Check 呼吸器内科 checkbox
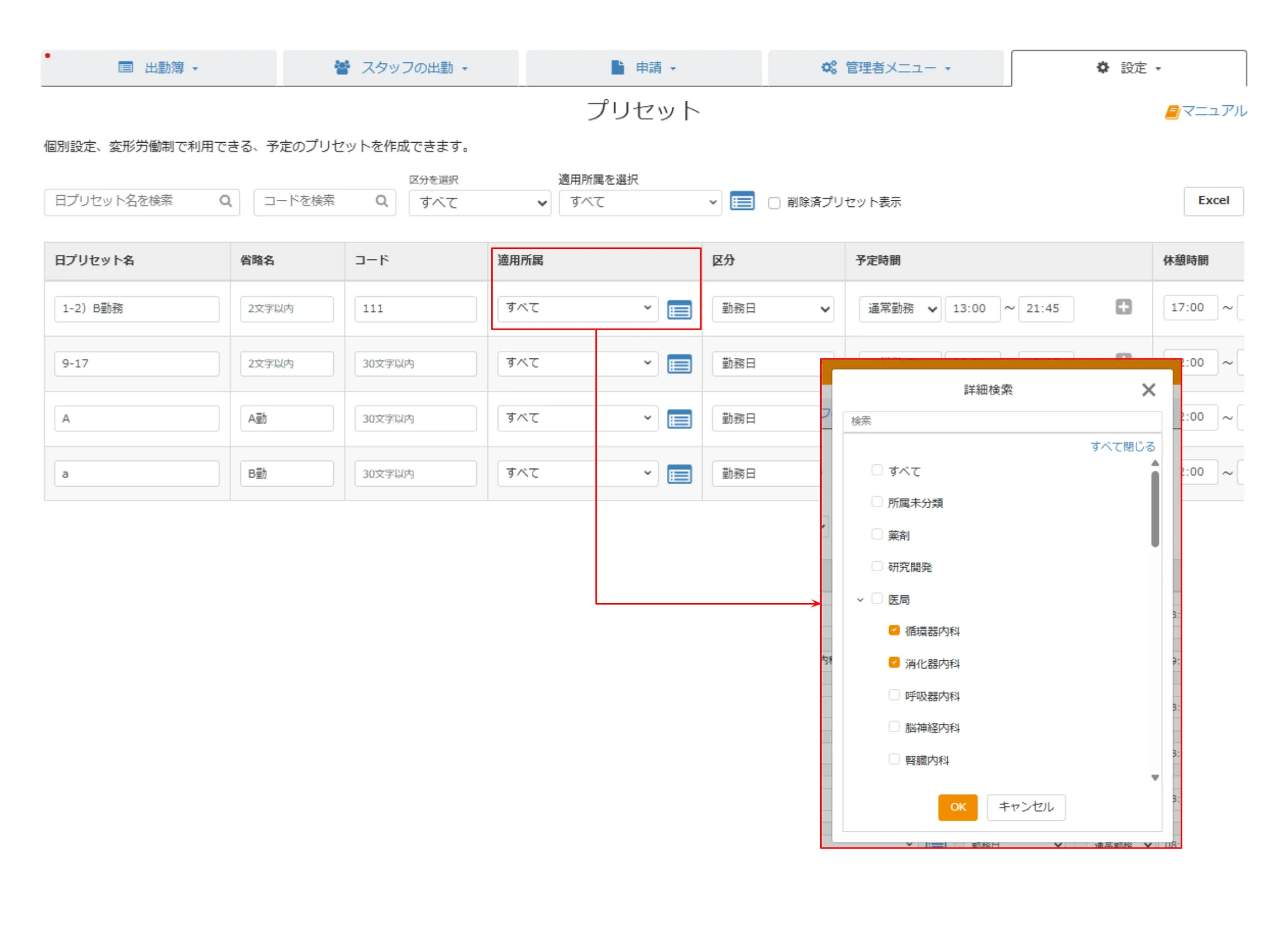1270x952 pixels. 893,695
